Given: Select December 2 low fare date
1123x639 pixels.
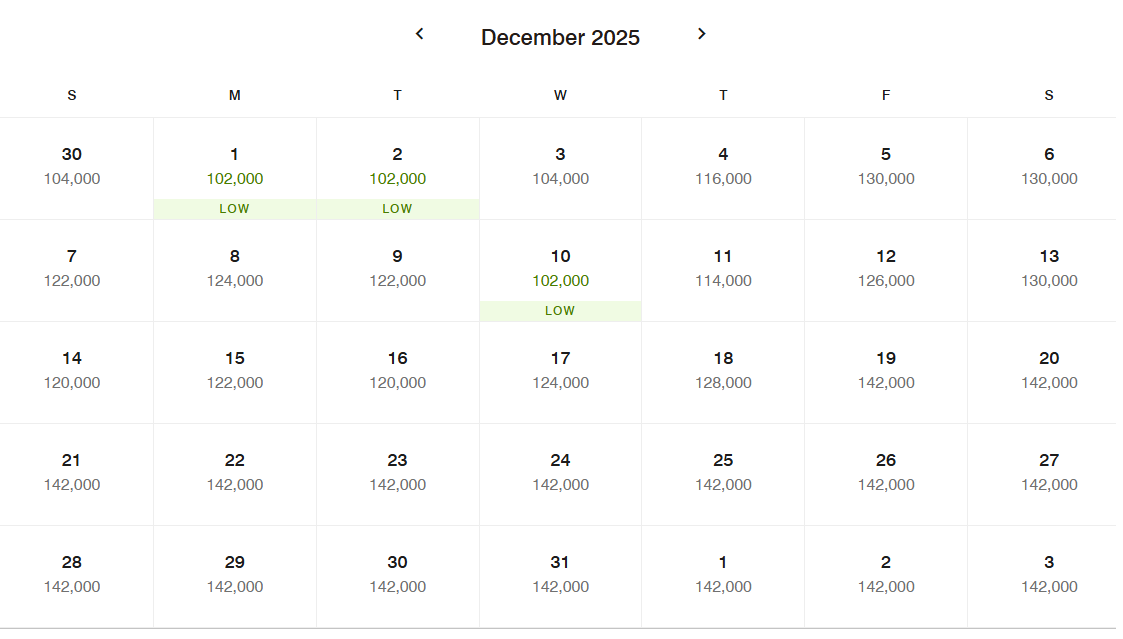Looking at the screenshot, I should (397, 169).
